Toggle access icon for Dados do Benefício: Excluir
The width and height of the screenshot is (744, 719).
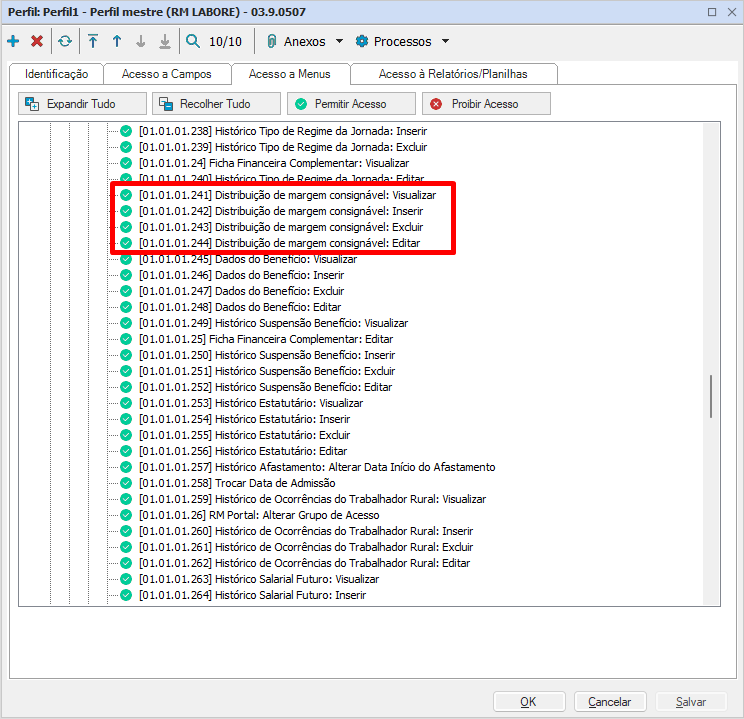[x=126, y=291]
